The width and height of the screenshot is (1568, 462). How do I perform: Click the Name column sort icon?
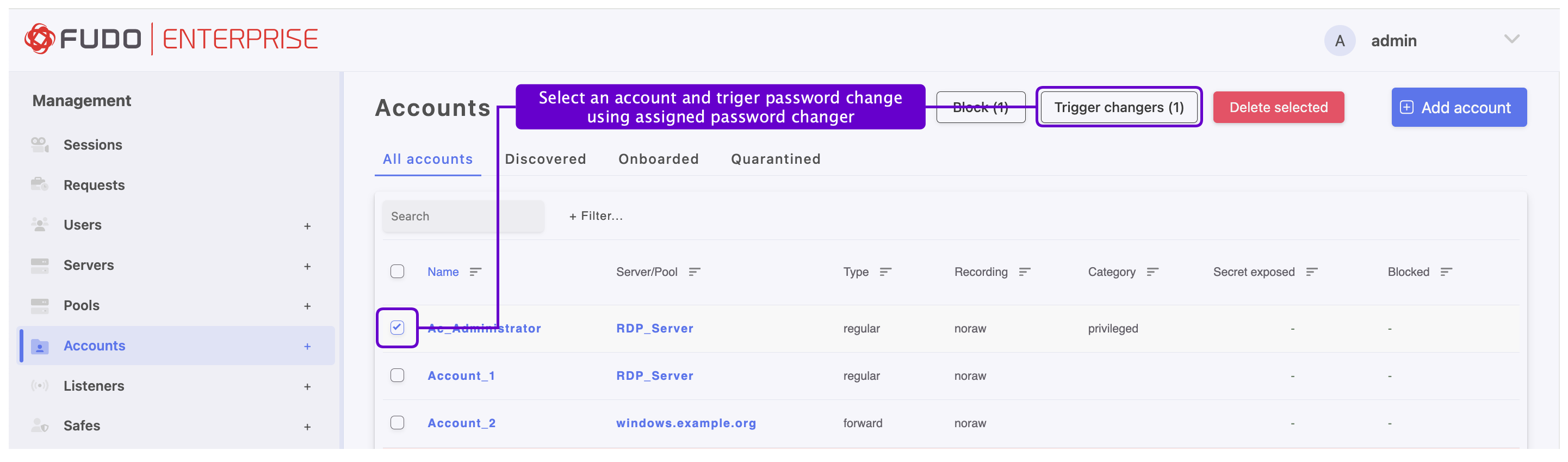pos(475,272)
